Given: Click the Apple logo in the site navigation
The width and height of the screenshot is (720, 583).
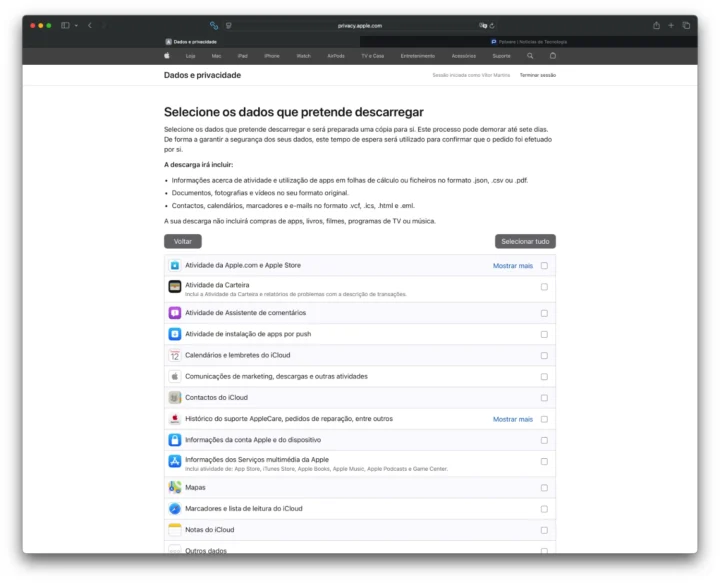Looking at the screenshot, I should pyautogui.click(x=167, y=56).
